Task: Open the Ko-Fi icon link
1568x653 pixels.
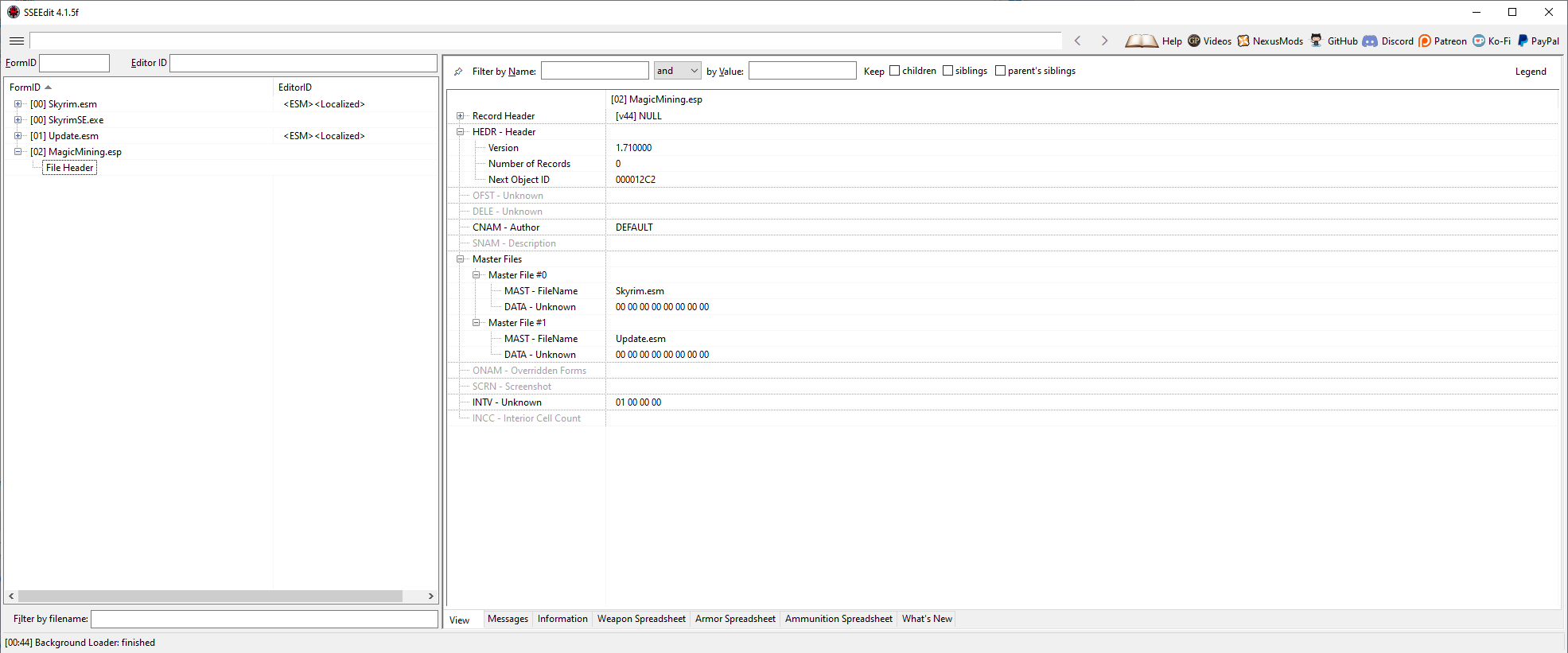Action: tap(1479, 41)
